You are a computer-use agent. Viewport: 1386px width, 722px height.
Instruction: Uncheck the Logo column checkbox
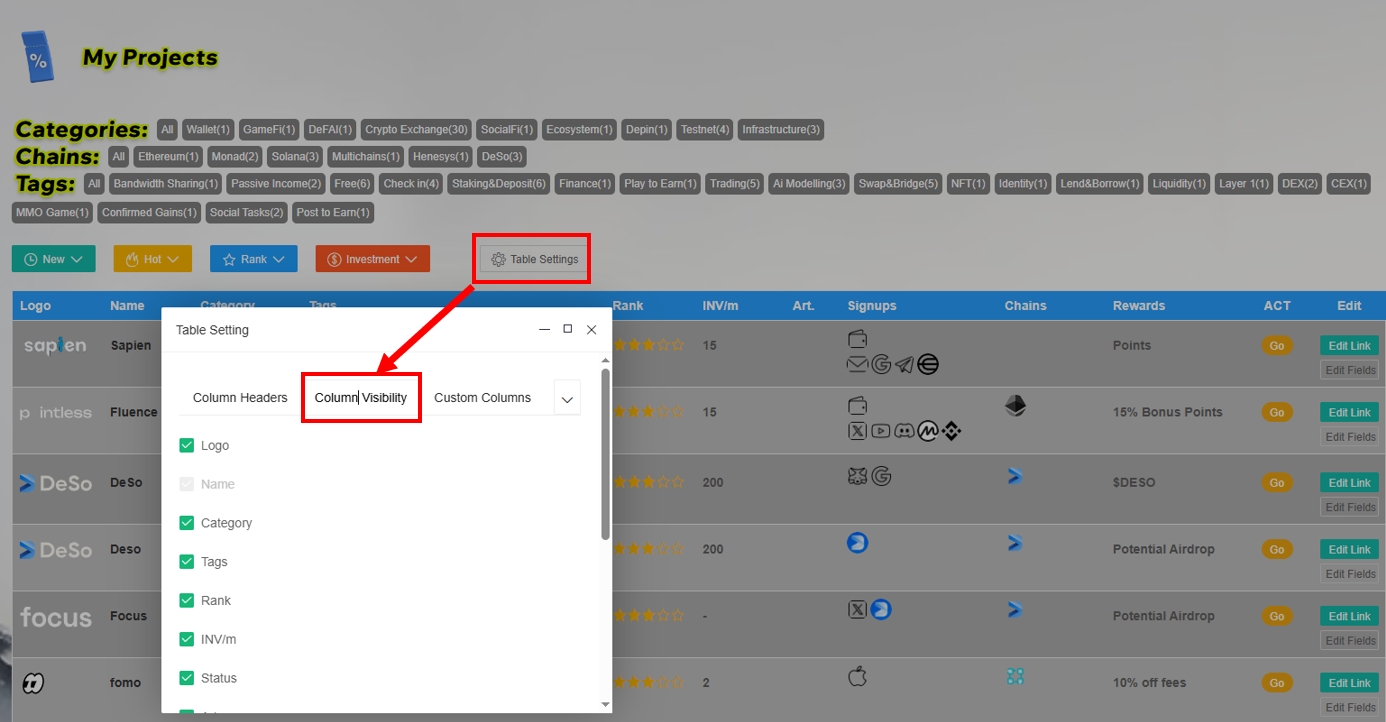coord(186,445)
